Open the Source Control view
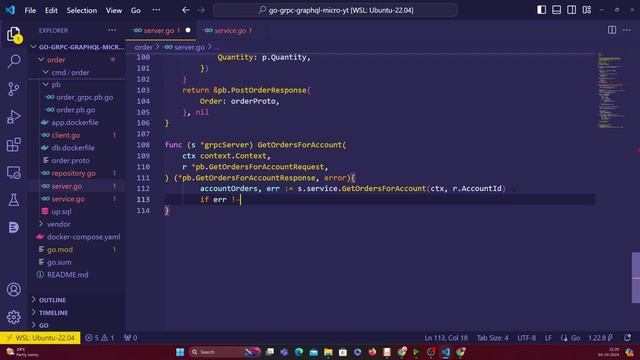The image size is (640, 360). coord(13,89)
